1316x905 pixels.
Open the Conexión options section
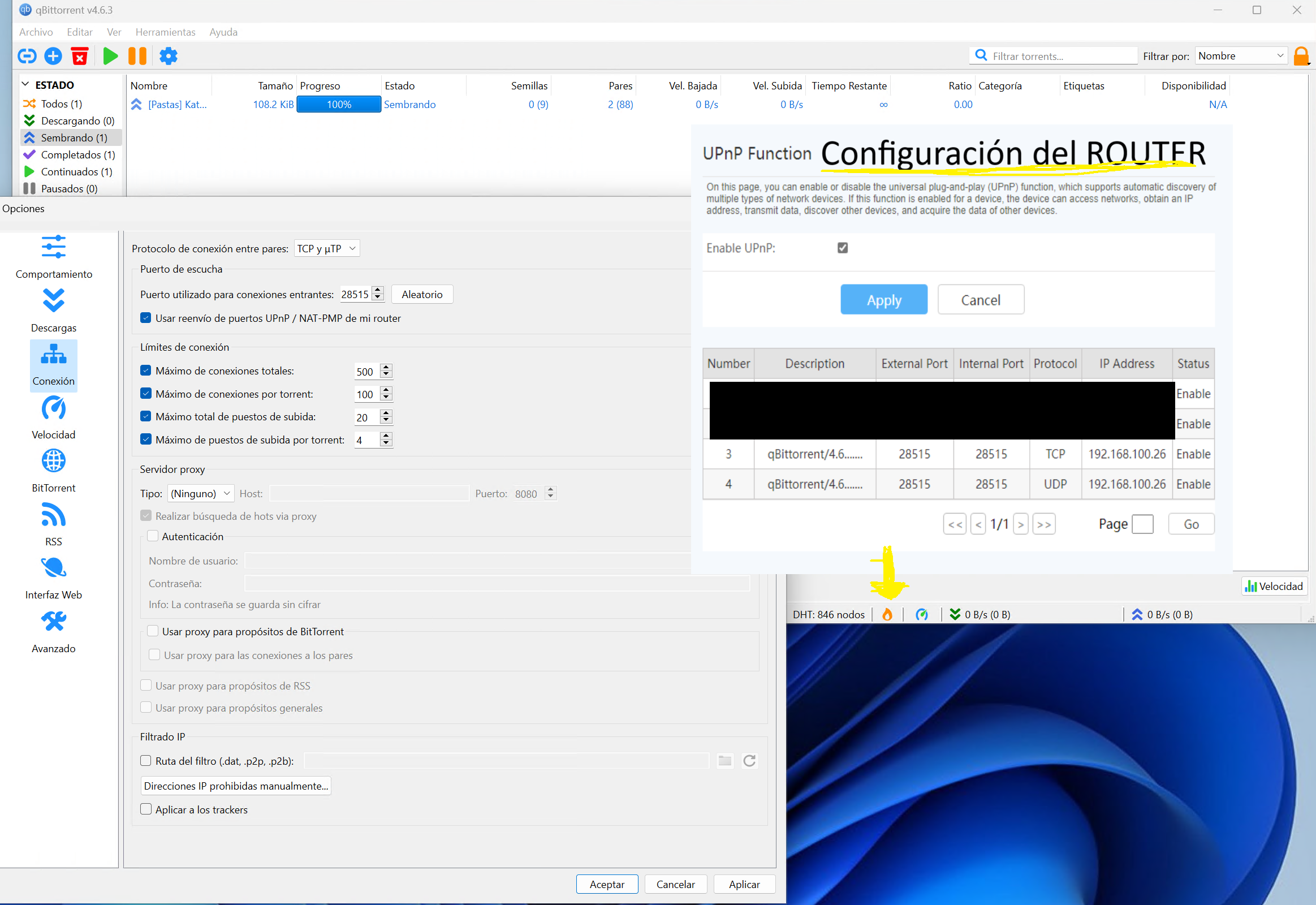(x=53, y=365)
